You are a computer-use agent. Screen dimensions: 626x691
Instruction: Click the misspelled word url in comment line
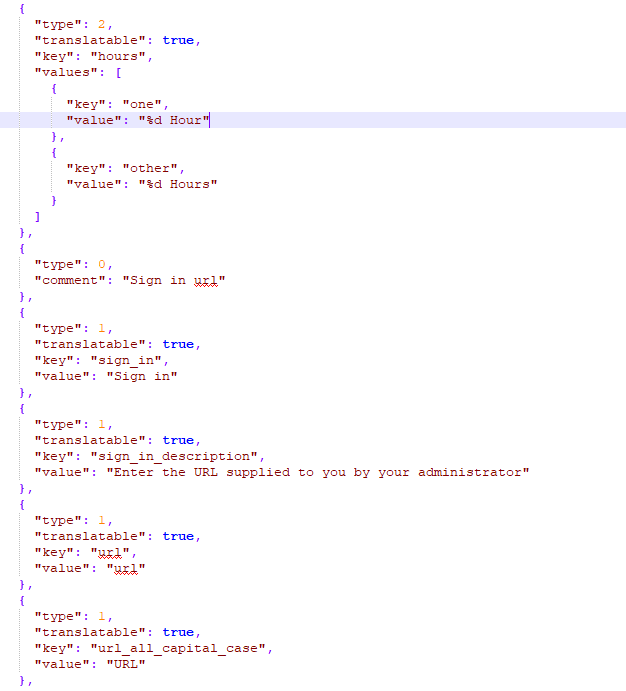click(x=206, y=281)
